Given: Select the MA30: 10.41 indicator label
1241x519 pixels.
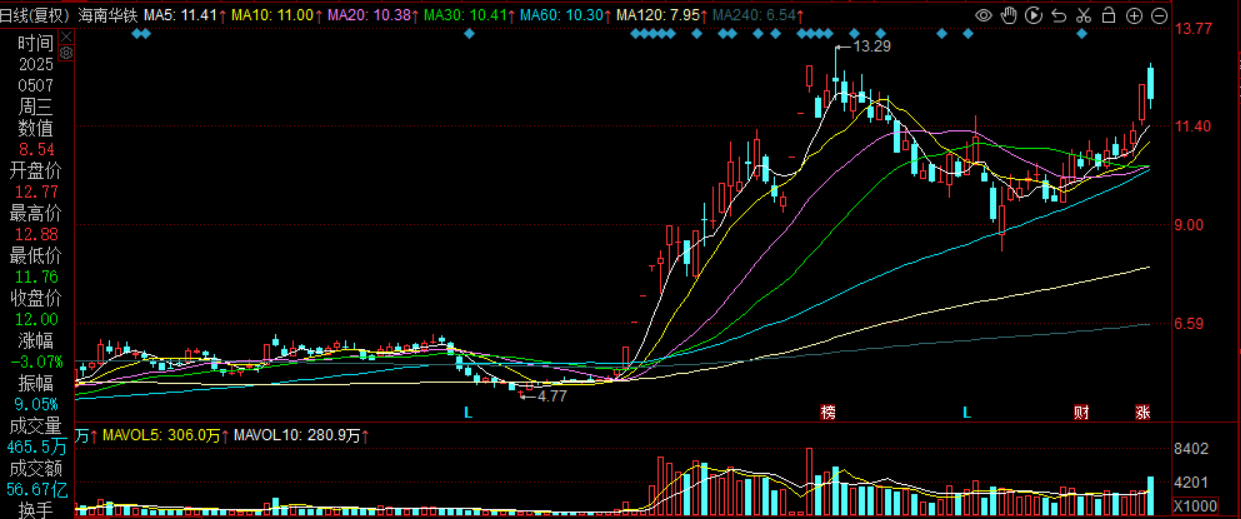Looking at the screenshot, I should (x=464, y=16).
